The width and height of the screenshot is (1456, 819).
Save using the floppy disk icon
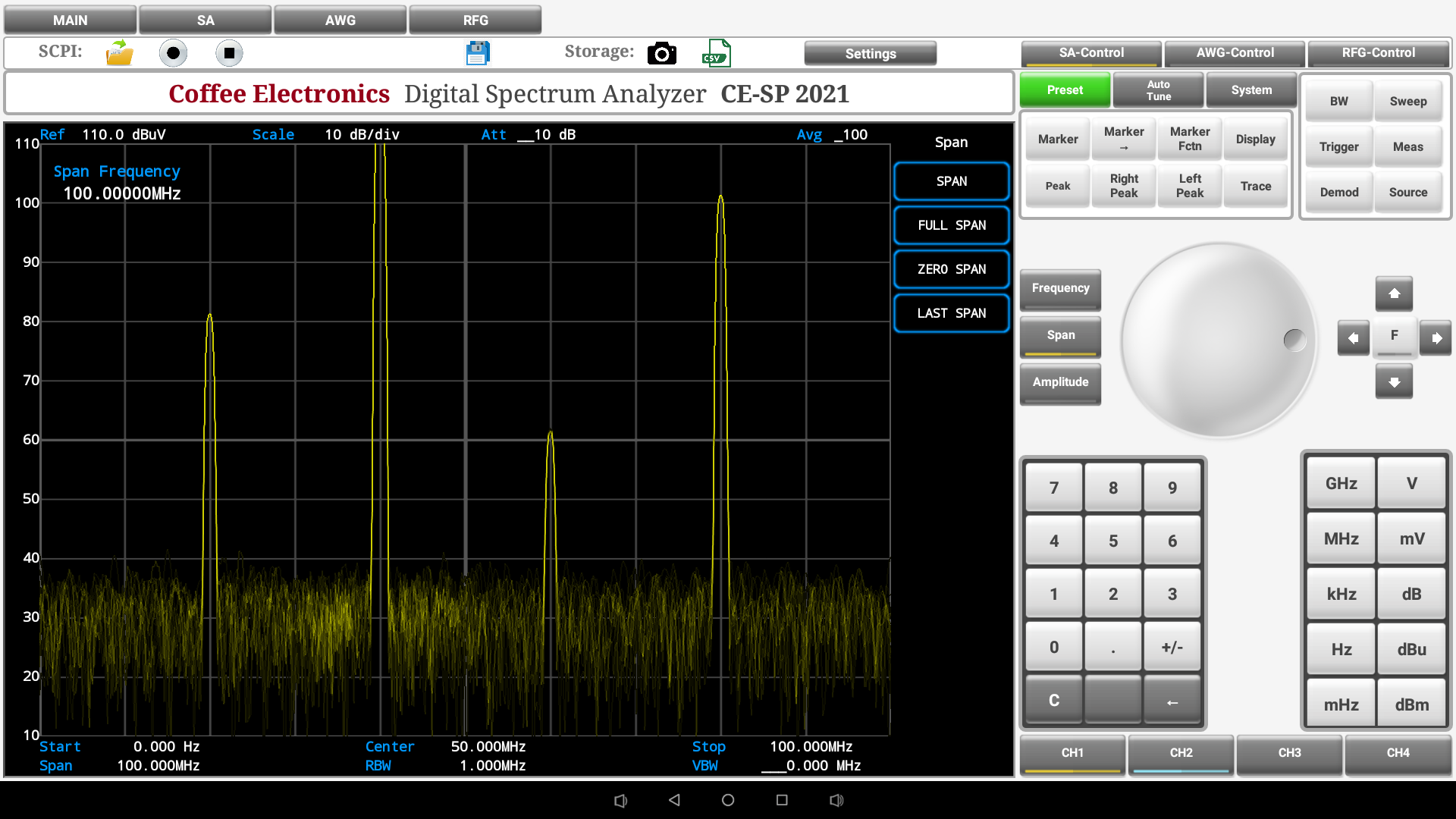click(478, 53)
